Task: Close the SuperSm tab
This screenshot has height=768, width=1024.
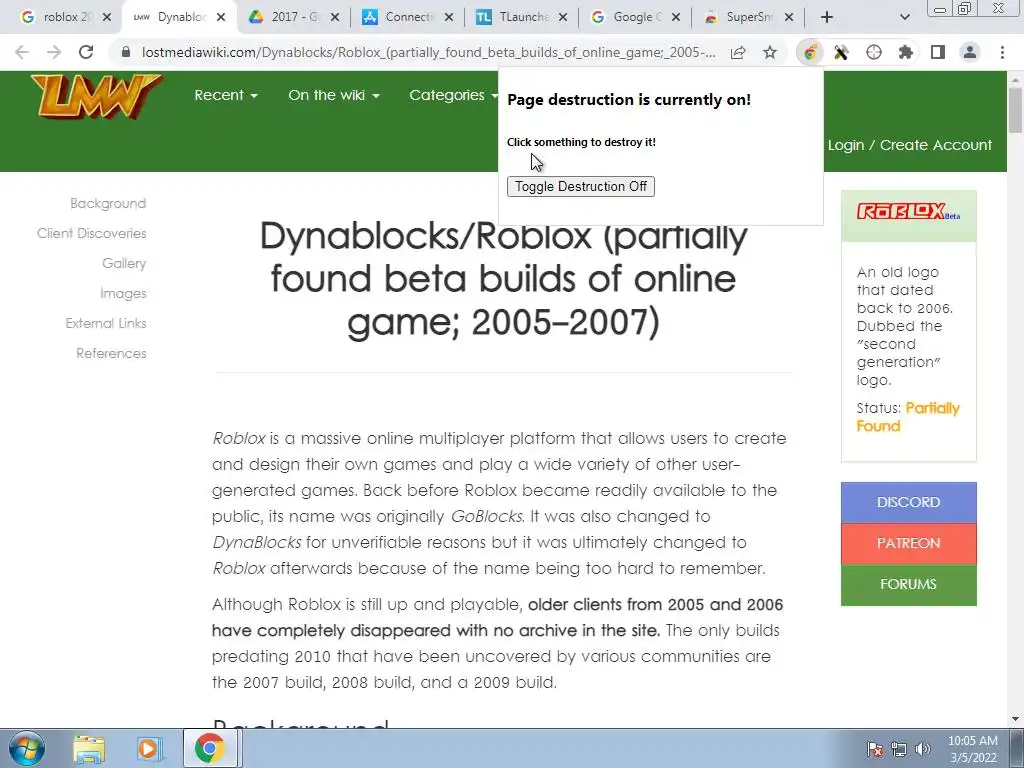Action: click(x=789, y=18)
